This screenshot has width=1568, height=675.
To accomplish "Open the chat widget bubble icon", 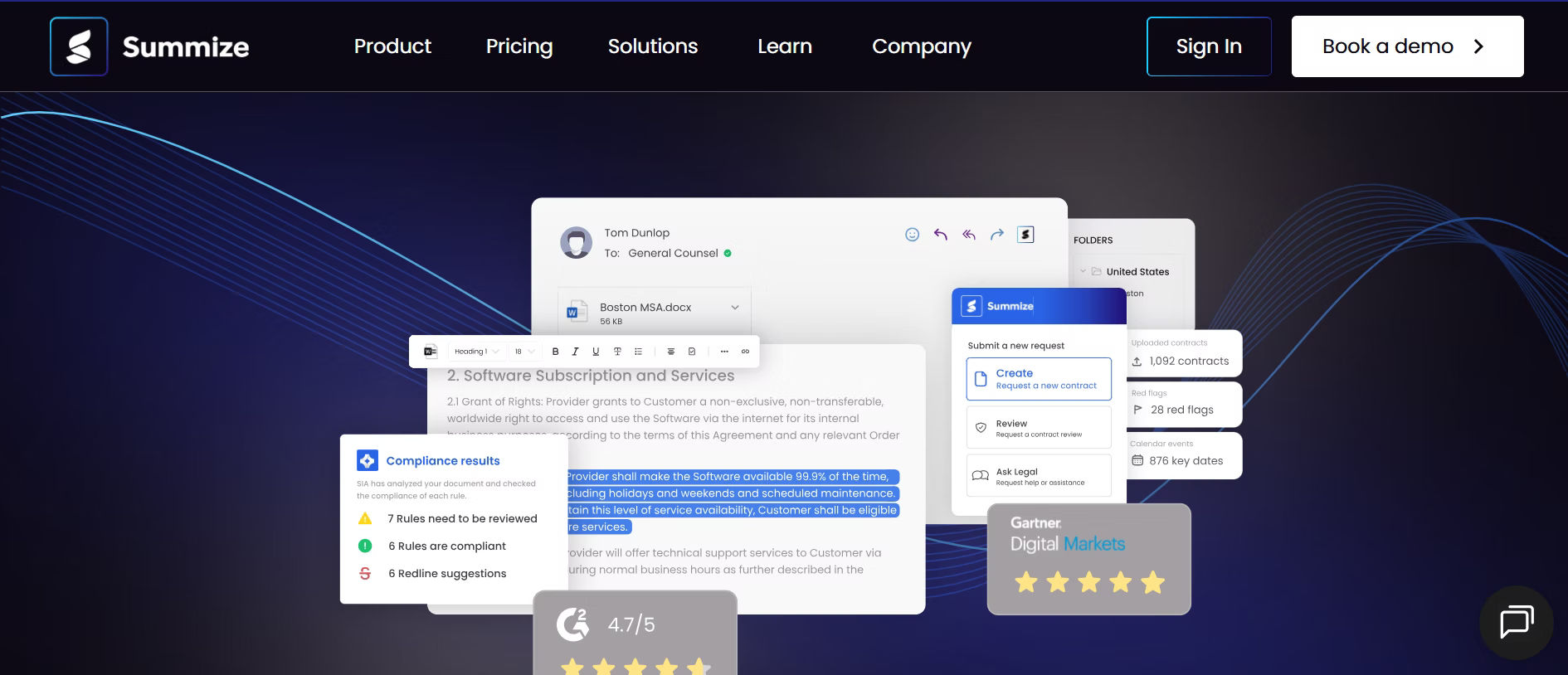I will pyautogui.click(x=1517, y=623).
